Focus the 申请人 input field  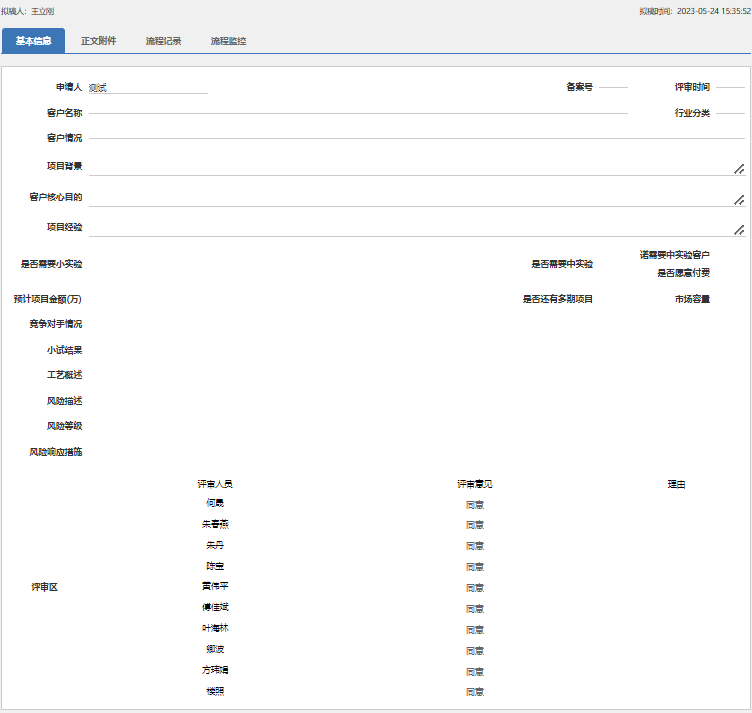(x=148, y=87)
